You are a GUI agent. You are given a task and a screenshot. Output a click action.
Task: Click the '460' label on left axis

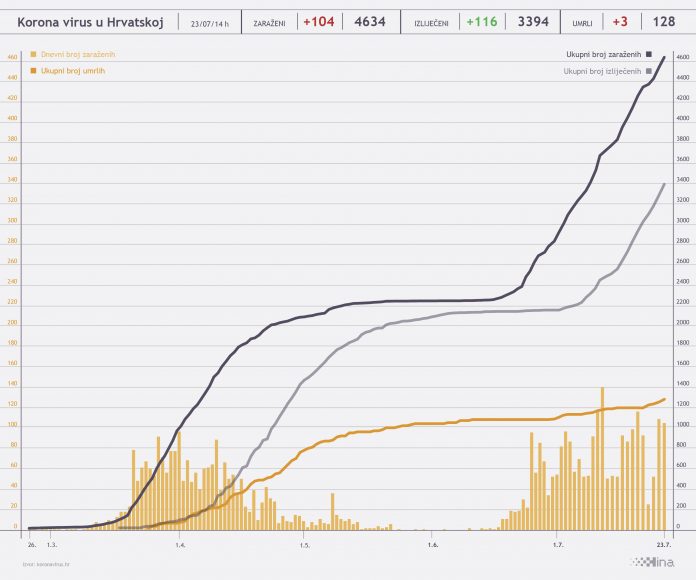click(12, 57)
